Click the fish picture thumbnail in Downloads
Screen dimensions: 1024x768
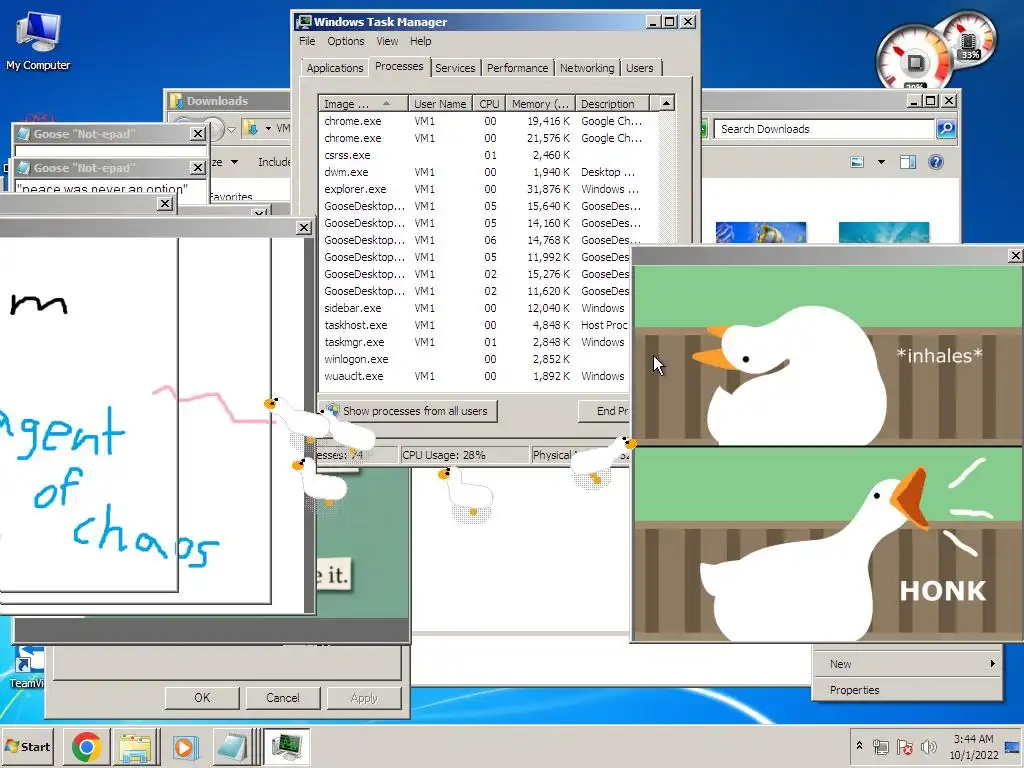761,232
